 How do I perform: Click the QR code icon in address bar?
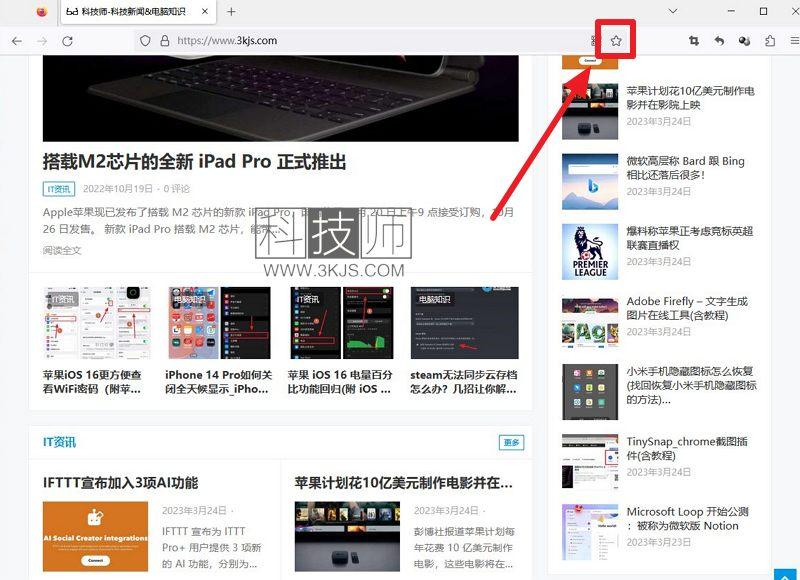pyautogui.click(x=593, y=41)
